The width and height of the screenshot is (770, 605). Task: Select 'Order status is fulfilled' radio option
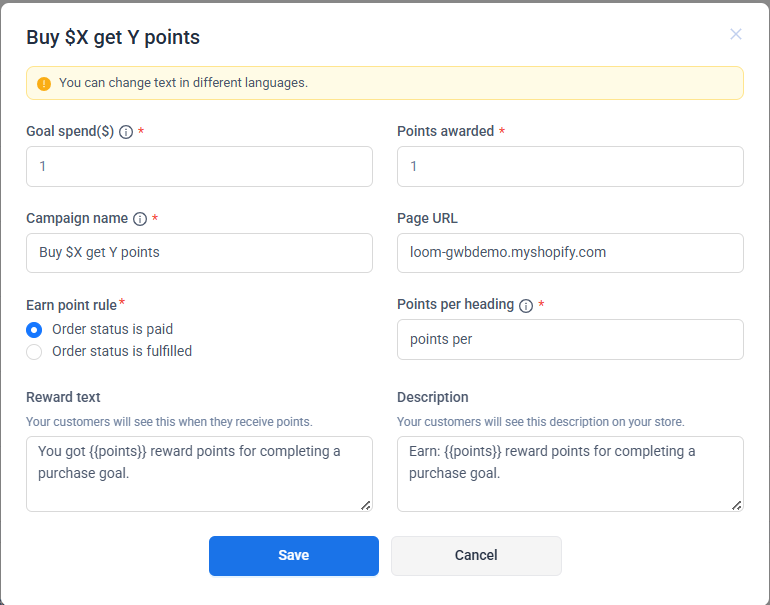point(34,351)
